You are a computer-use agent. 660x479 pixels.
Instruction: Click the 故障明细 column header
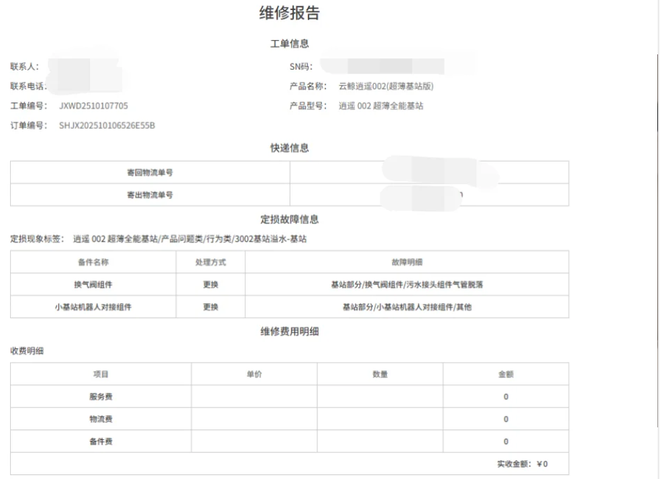point(406,262)
